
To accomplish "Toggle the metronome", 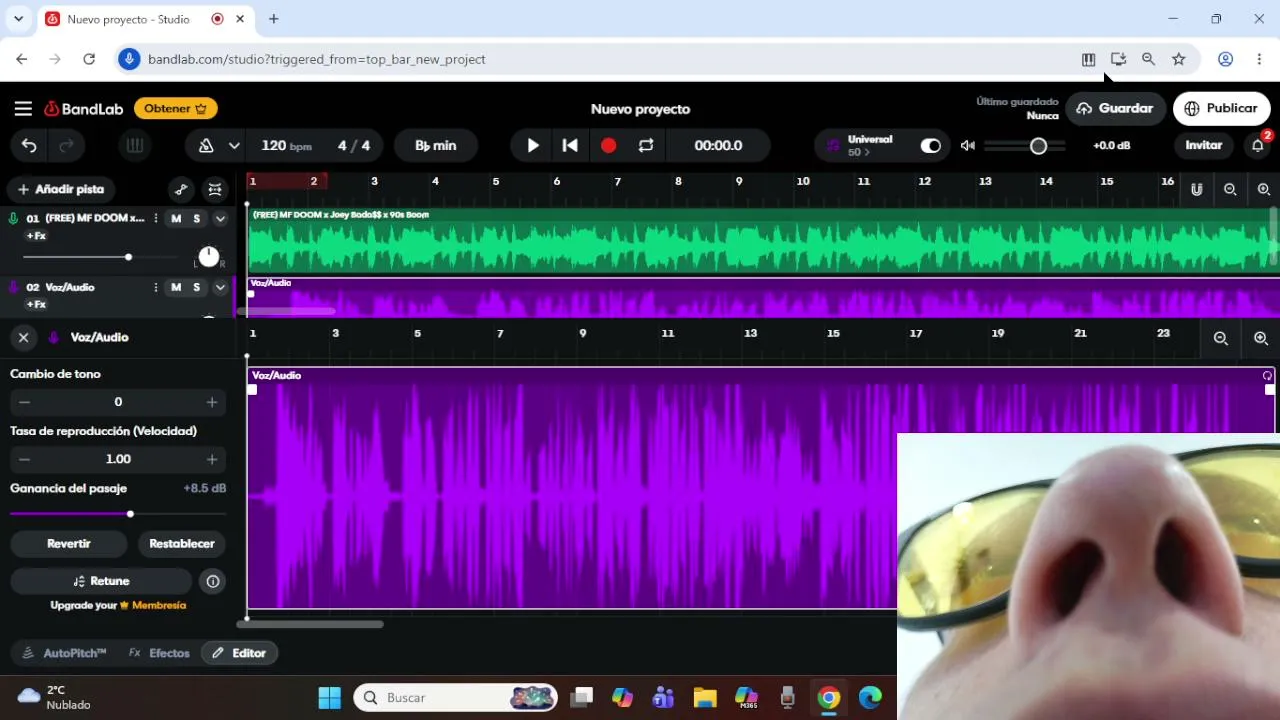I will click(206, 146).
